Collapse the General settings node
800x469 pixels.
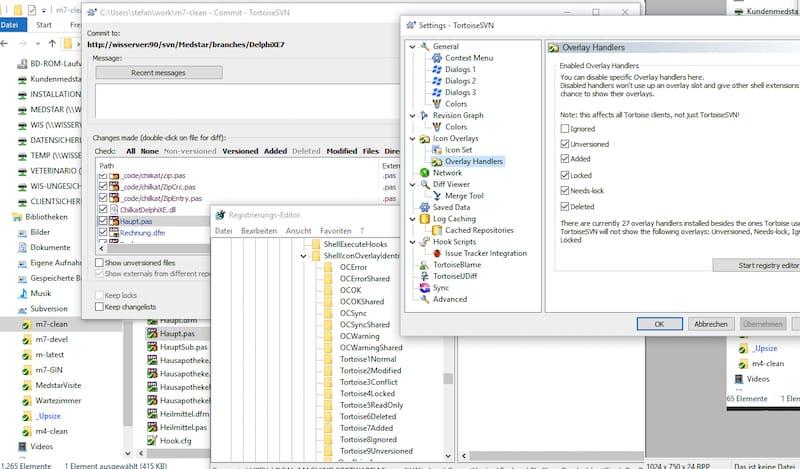click(x=412, y=46)
